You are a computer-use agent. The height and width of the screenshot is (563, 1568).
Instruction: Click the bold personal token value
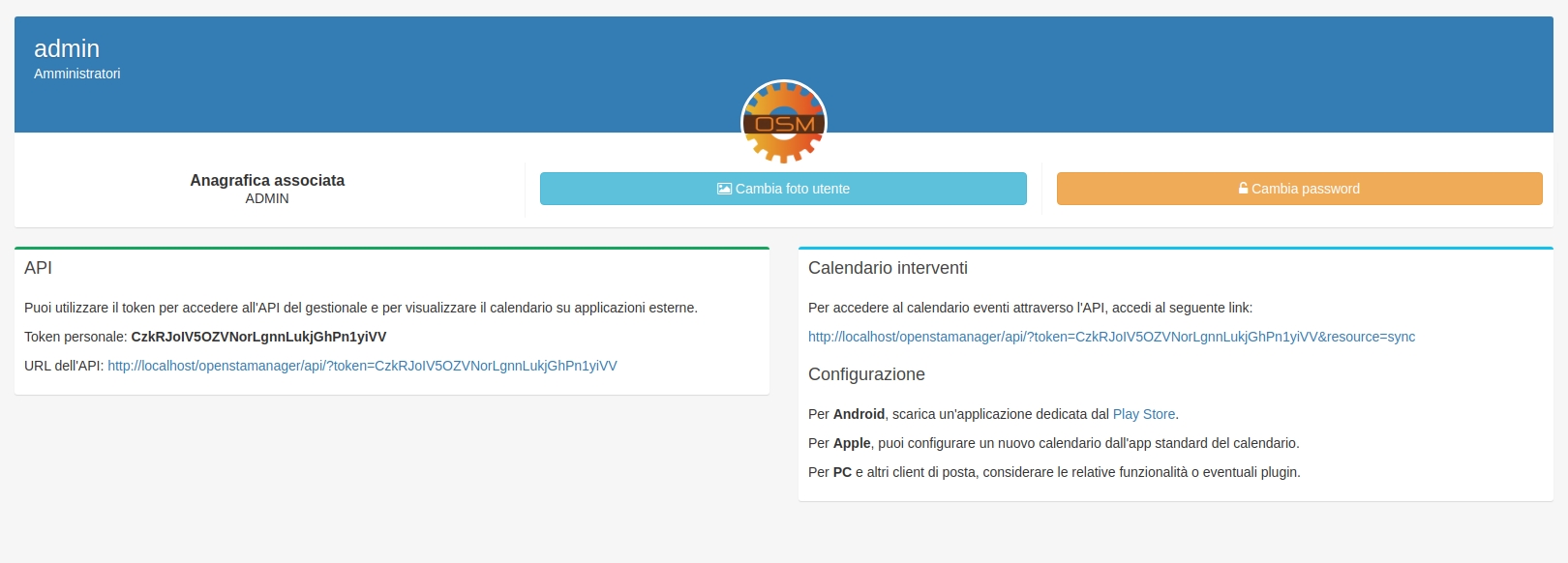point(258,337)
